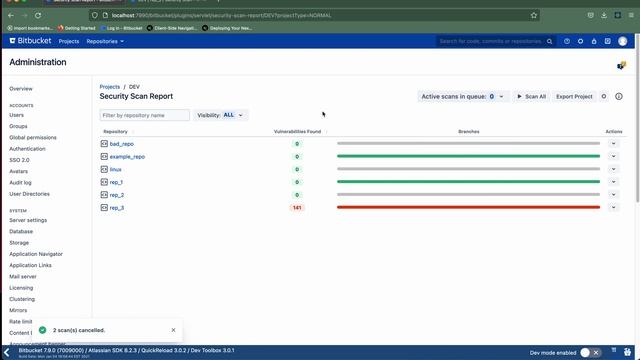Open the rep_1 repository link
Viewport: 640px width, 360px height.
click(x=116, y=182)
